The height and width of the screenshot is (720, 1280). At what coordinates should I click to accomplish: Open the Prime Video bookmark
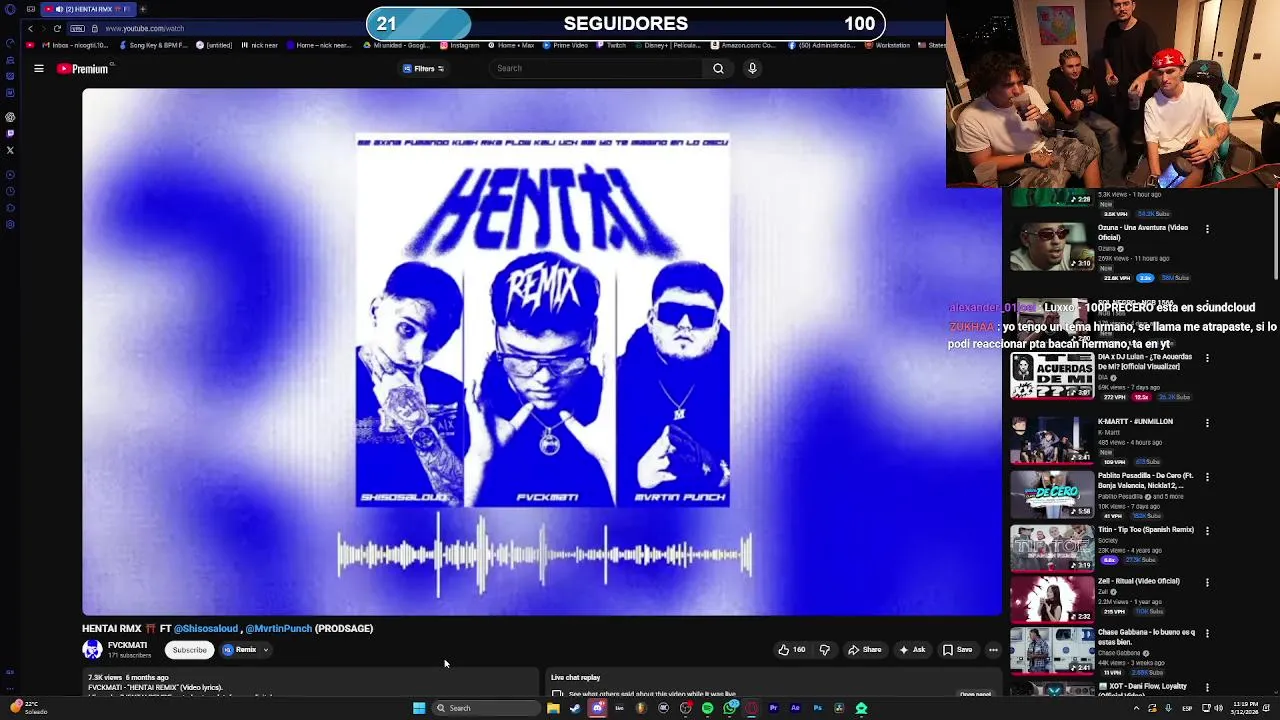[x=566, y=45]
